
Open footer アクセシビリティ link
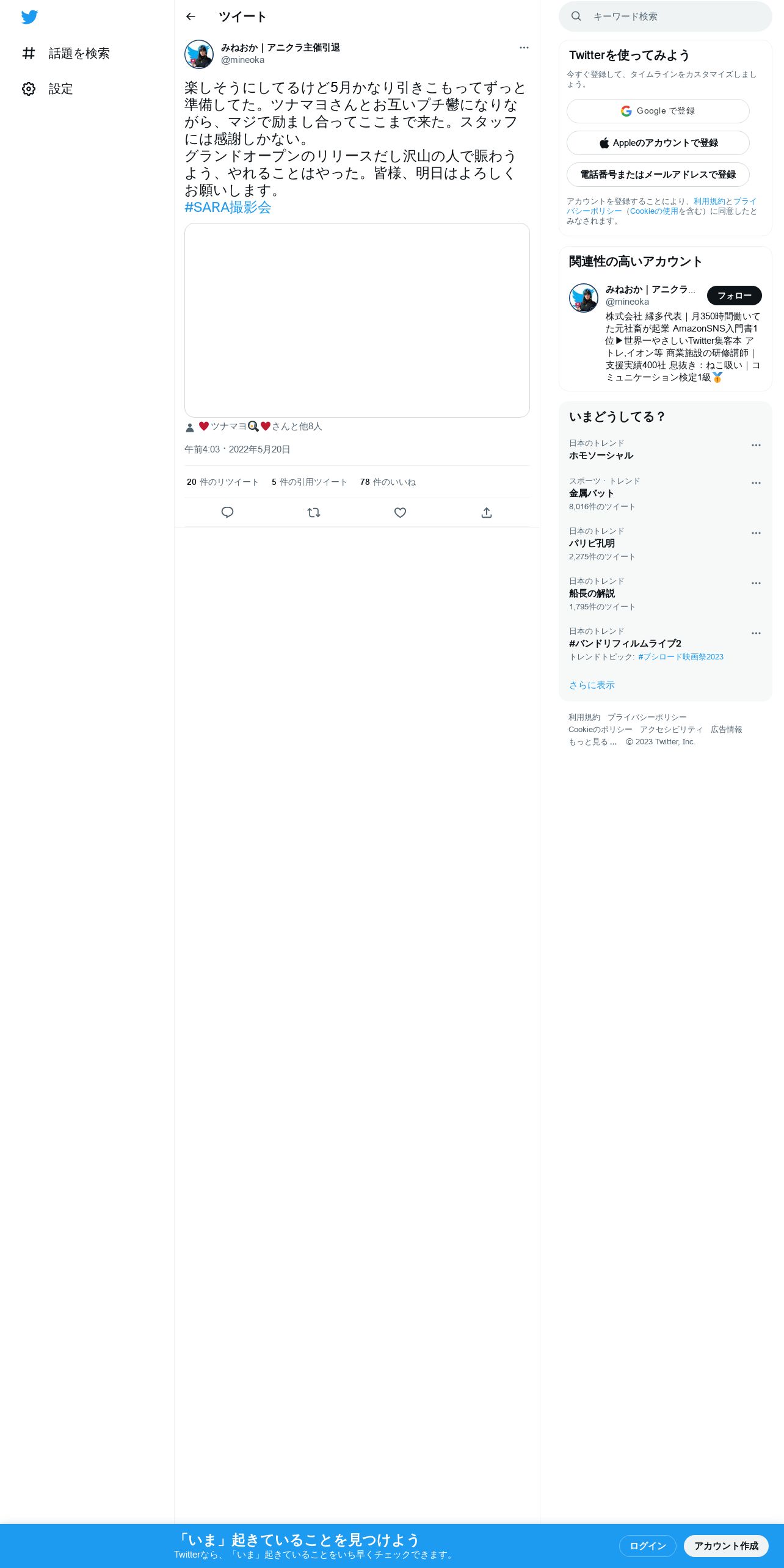coord(672,730)
